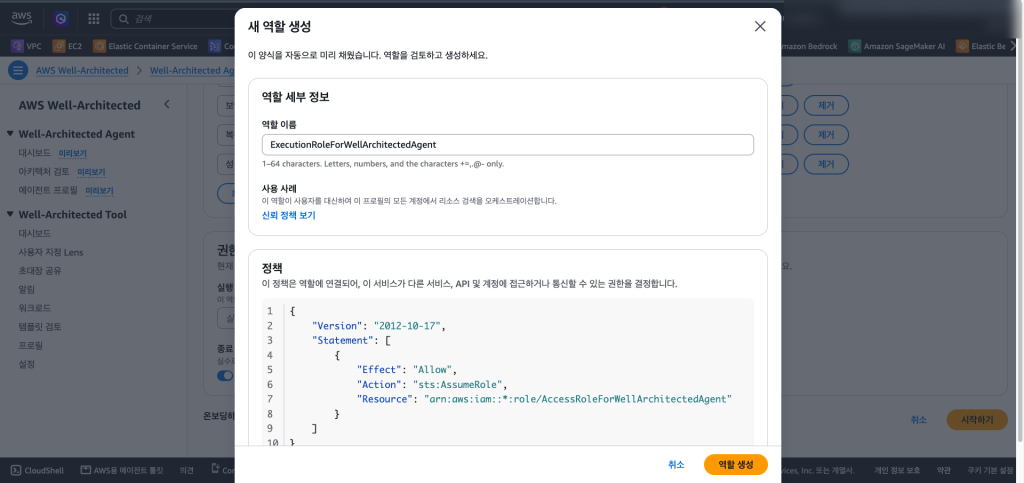1024x483 pixels.
Task: Click the 사용 사례 label
Action: pyautogui.click(x=280, y=189)
